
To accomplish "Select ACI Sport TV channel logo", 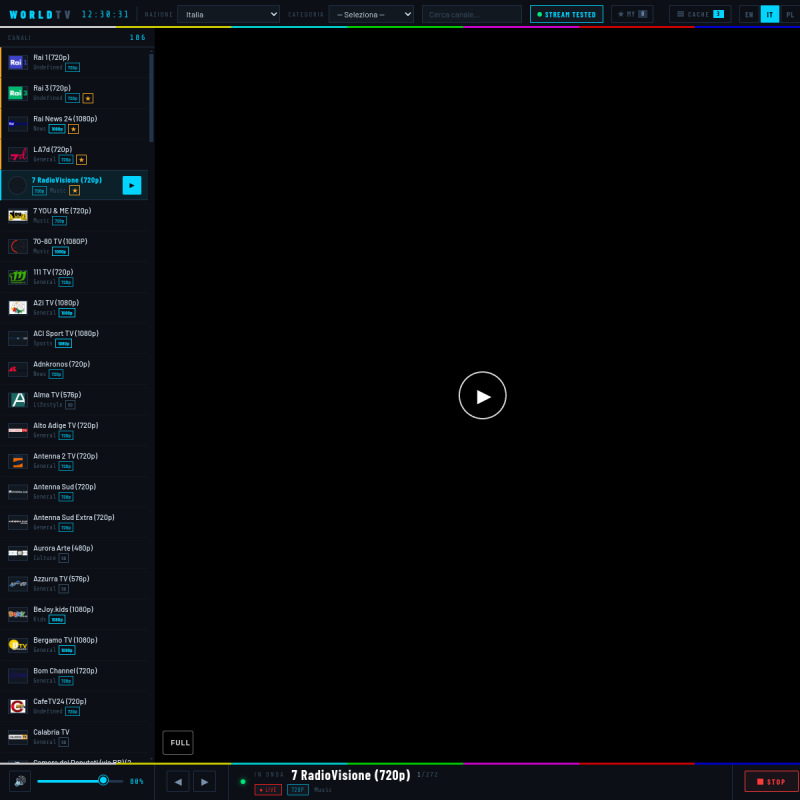I will [18, 338].
